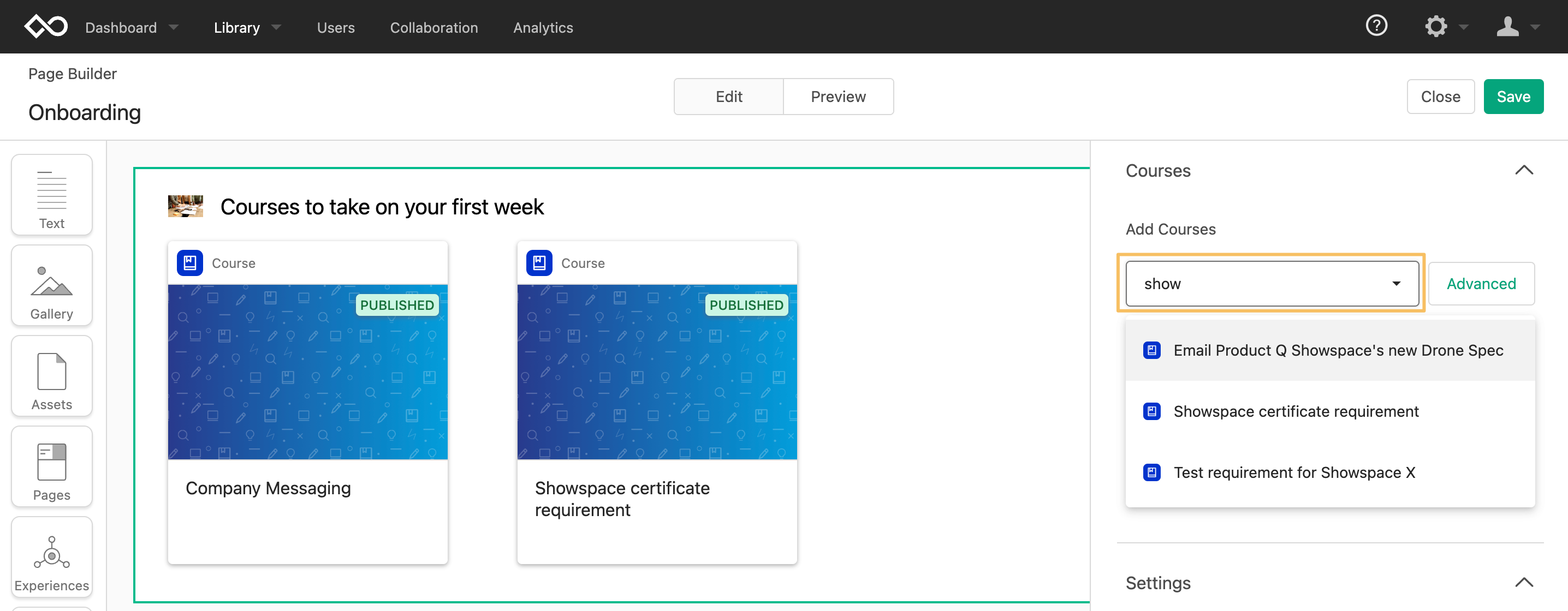Click the PUBLISHED badge on Company Messaging
1568x611 pixels.
click(x=397, y=305)
